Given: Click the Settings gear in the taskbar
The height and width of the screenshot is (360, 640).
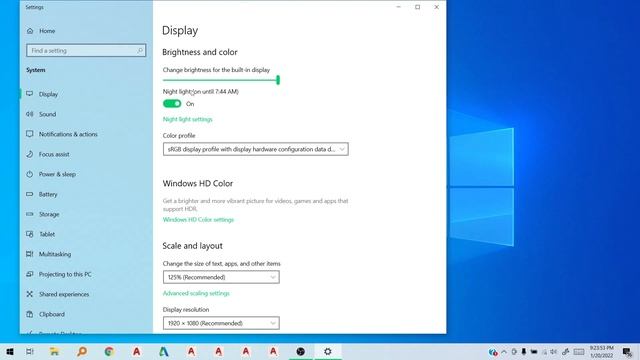Looking at the screenshot, I should [x=328, y=351].
